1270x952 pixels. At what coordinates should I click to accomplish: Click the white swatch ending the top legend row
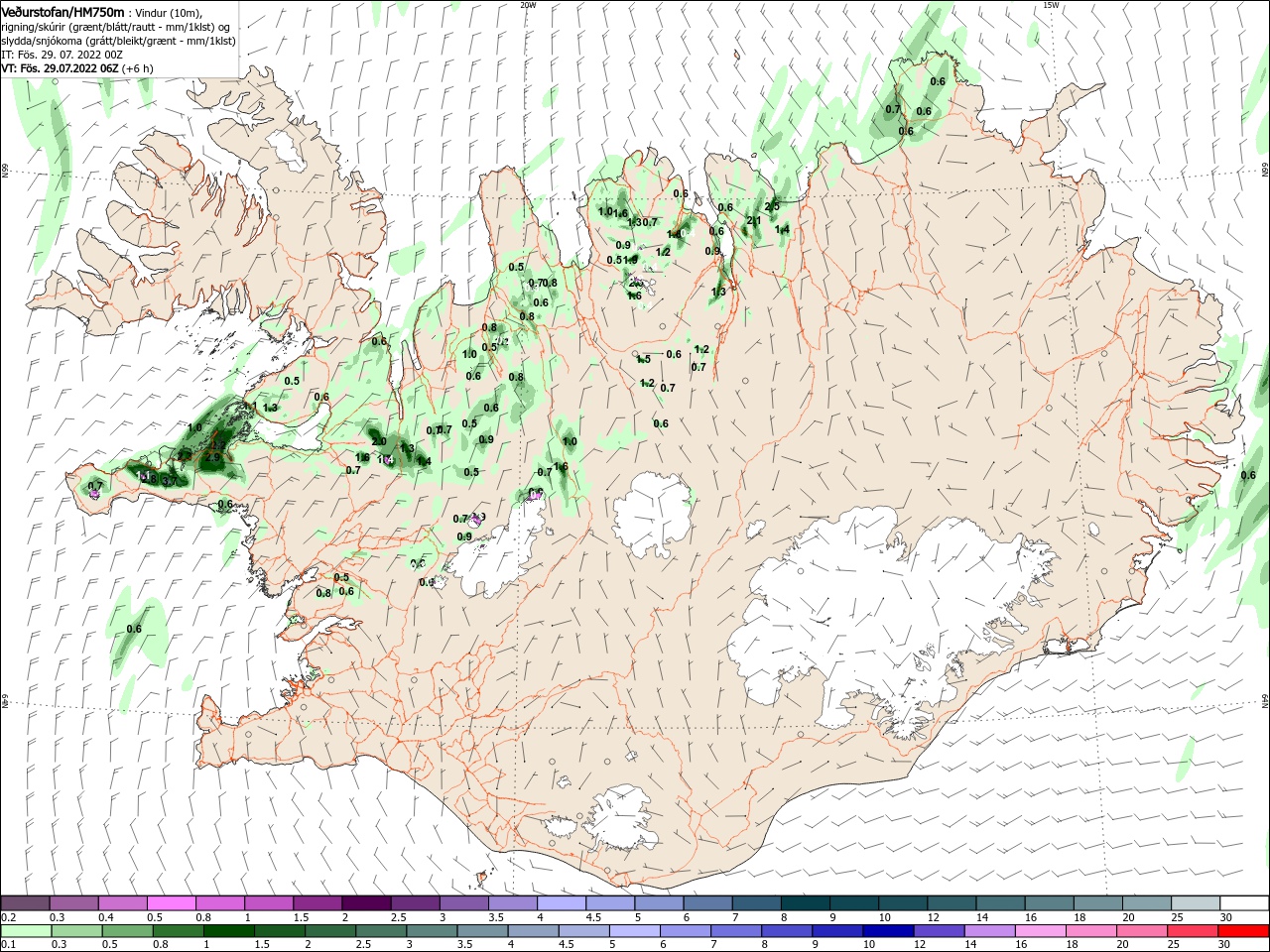coord(1244,903)
